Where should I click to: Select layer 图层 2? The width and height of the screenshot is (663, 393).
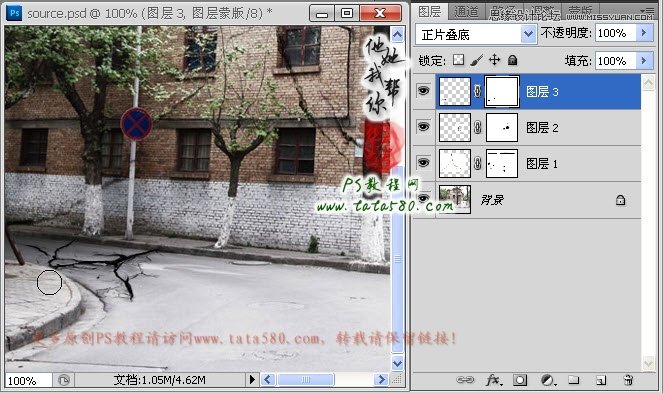(542, 127)
